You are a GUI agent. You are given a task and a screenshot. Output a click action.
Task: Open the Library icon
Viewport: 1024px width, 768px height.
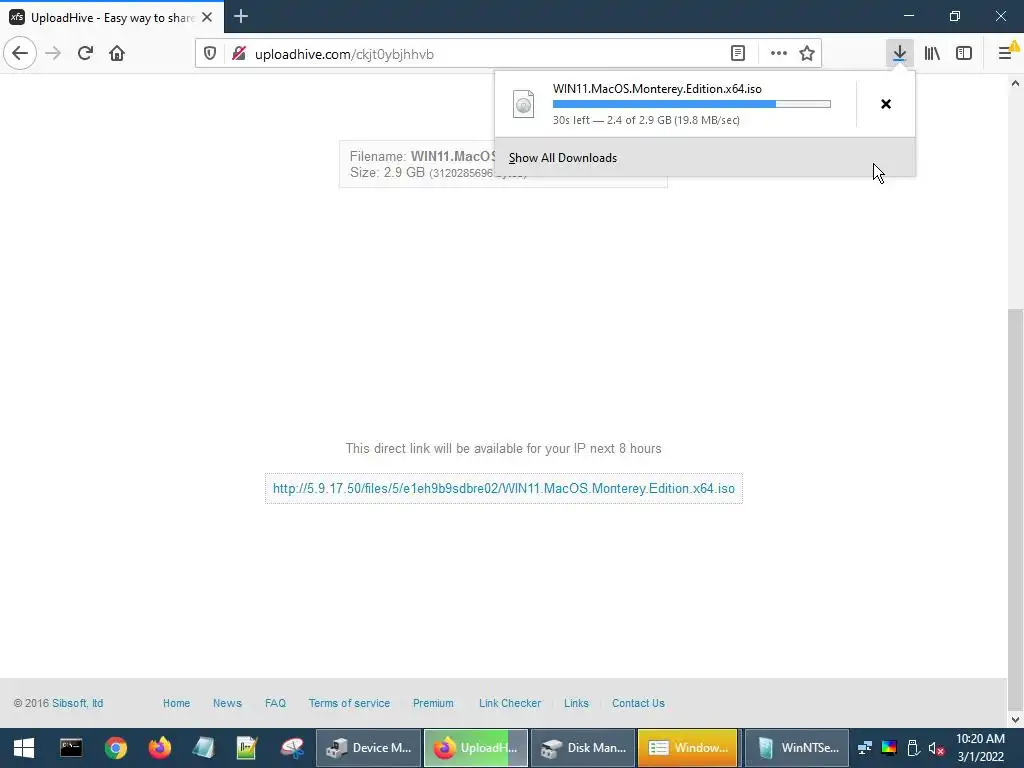pyautogui.click(x=932, y=53)
